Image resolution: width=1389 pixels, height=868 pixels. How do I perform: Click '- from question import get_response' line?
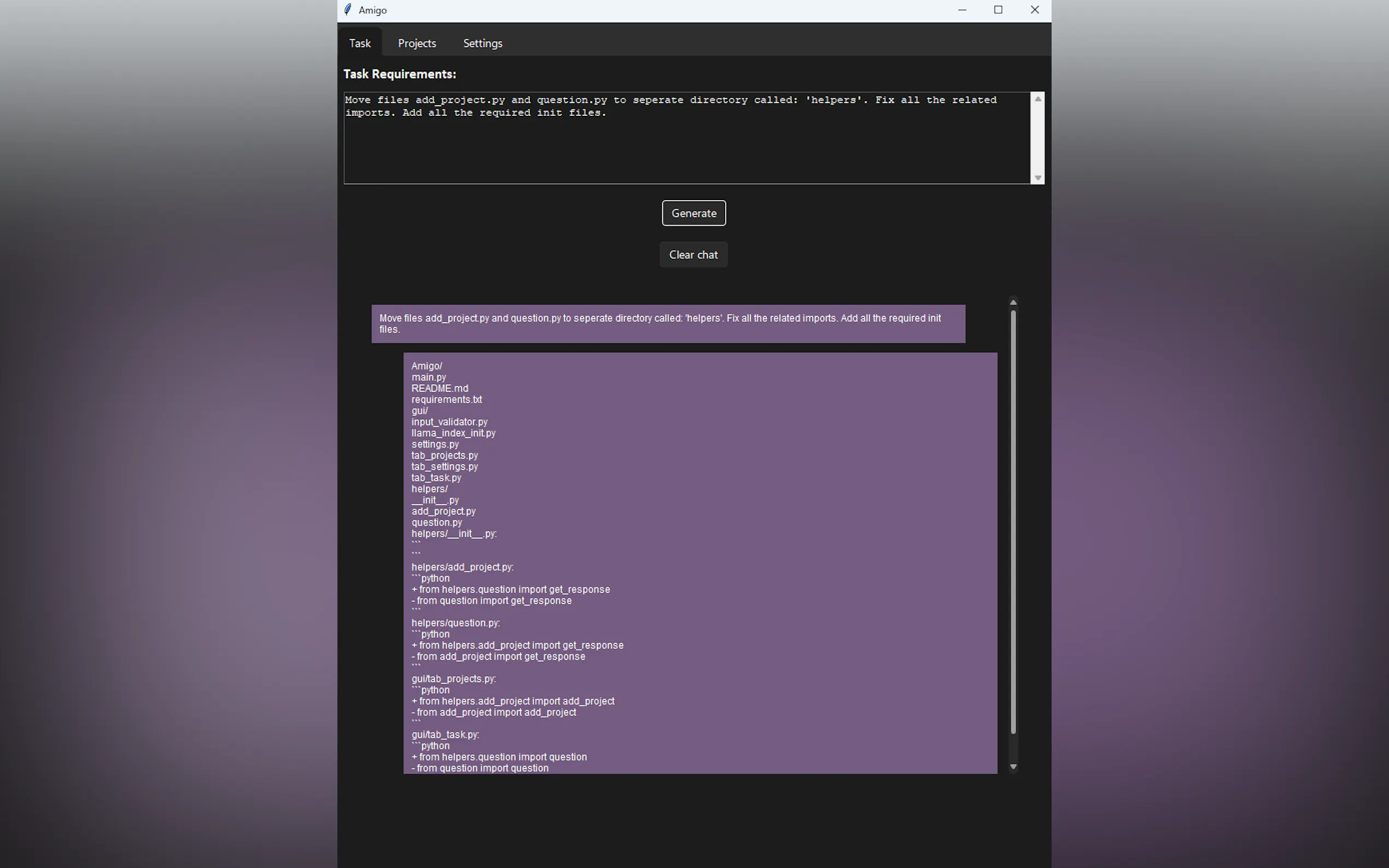[492, 601]
